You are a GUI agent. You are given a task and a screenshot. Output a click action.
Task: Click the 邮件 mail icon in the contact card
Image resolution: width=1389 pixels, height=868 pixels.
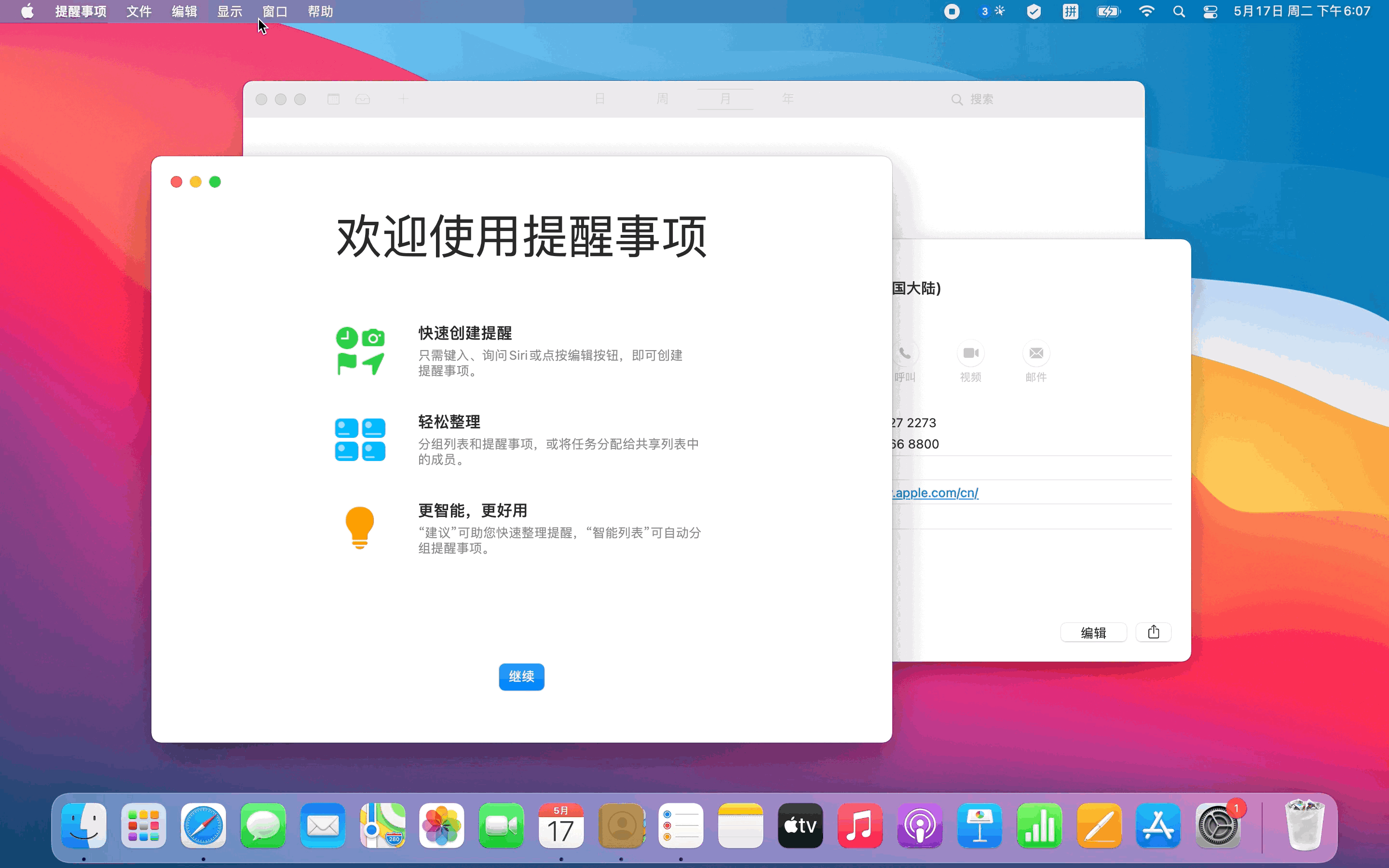[x=1036, y=353]
